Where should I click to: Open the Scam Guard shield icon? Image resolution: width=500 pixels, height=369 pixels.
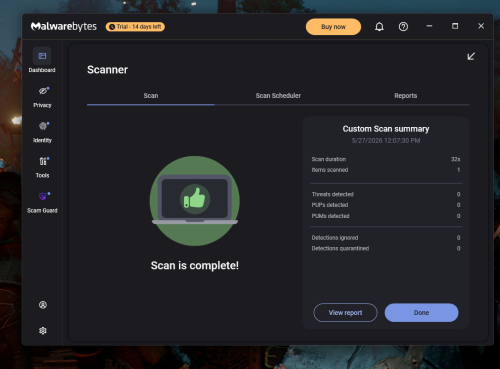click(43, 196)
